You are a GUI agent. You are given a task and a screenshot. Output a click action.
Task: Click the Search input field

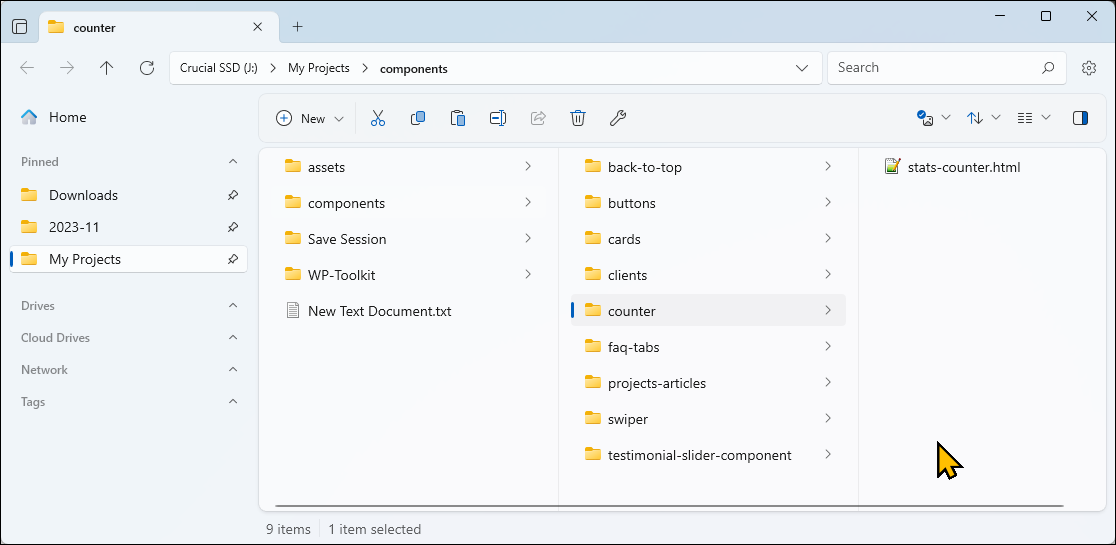[935, 68]
